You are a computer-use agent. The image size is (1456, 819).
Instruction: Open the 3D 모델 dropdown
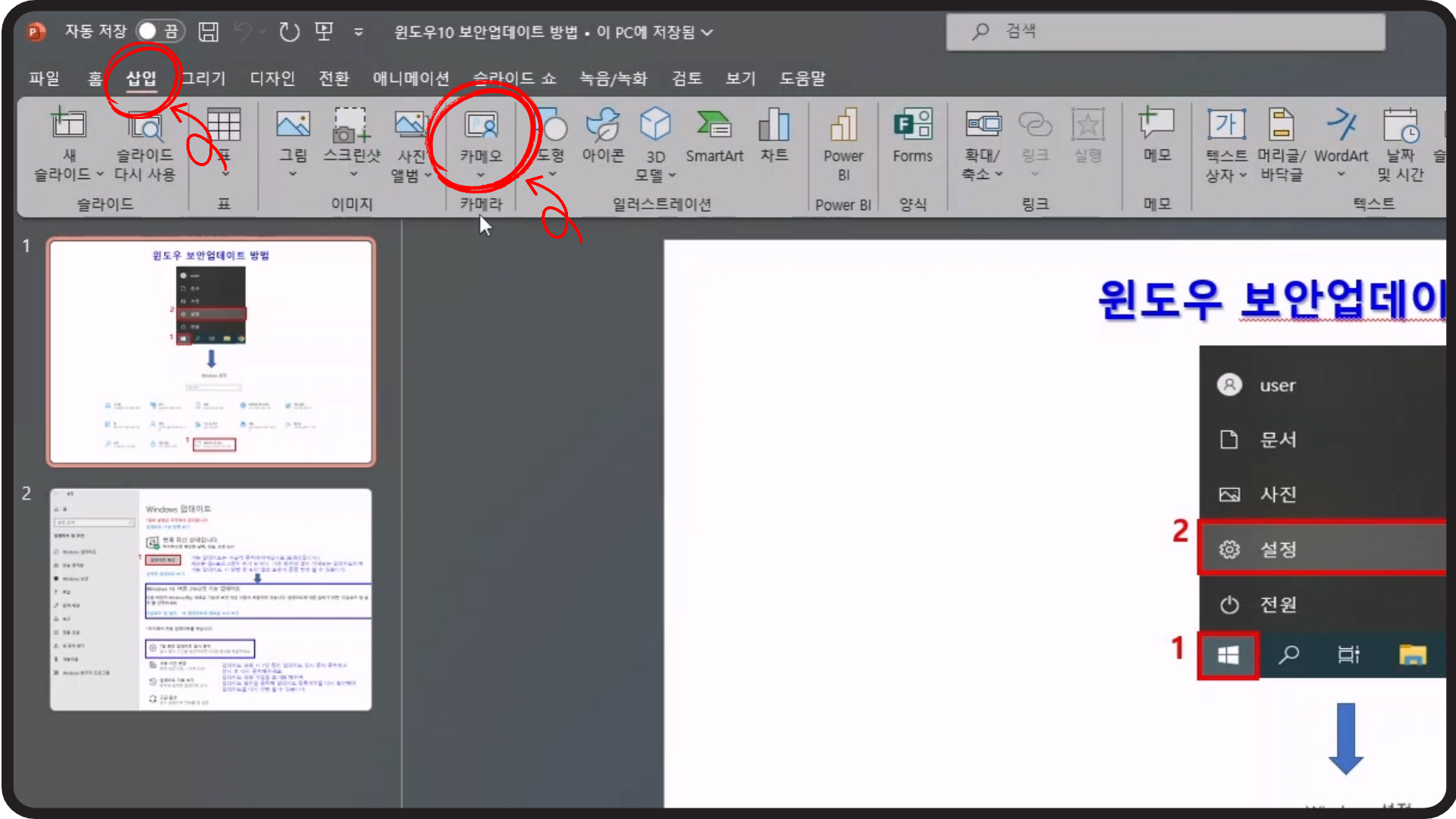tap(672, 175)
